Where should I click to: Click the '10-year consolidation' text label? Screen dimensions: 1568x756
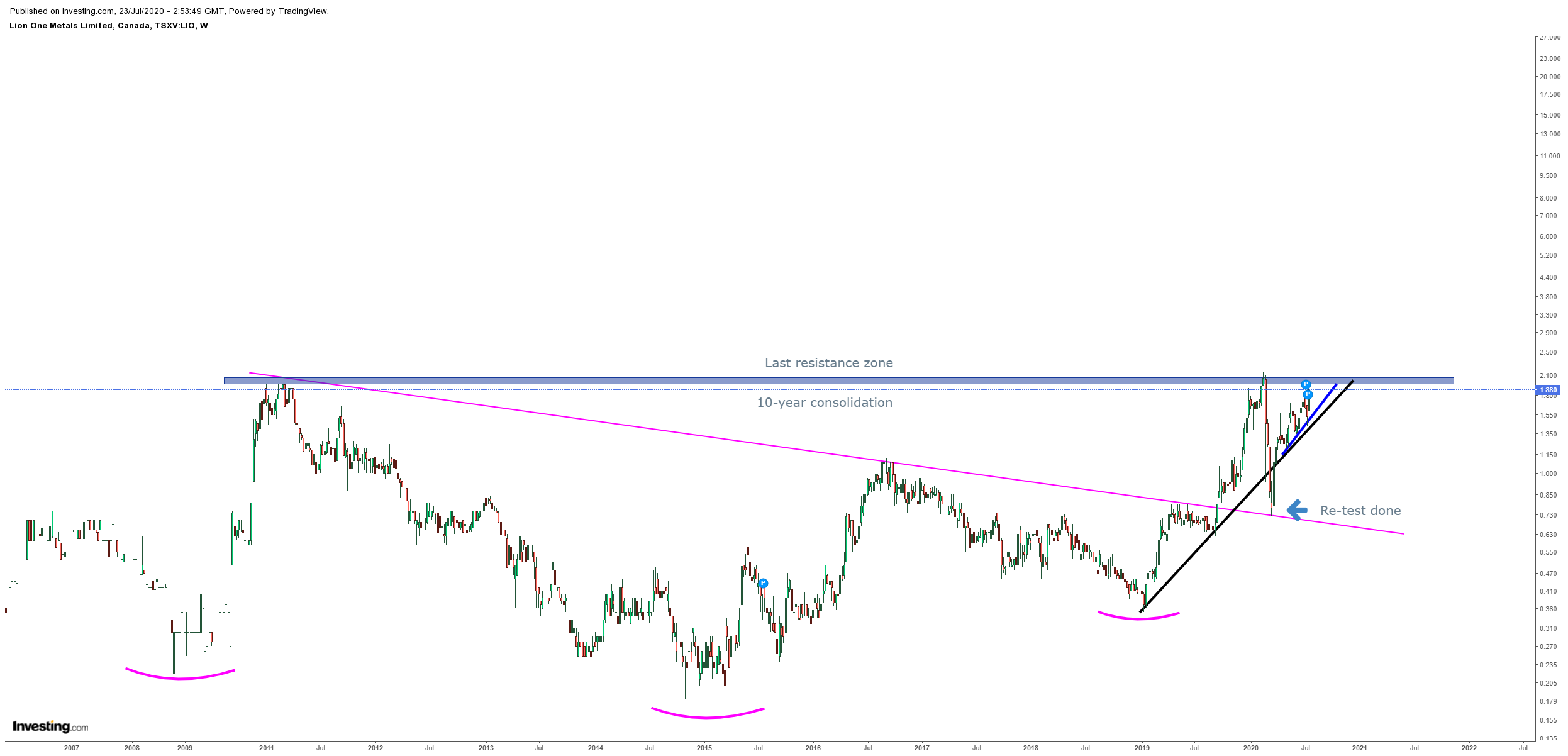click(x=824, y=403)
